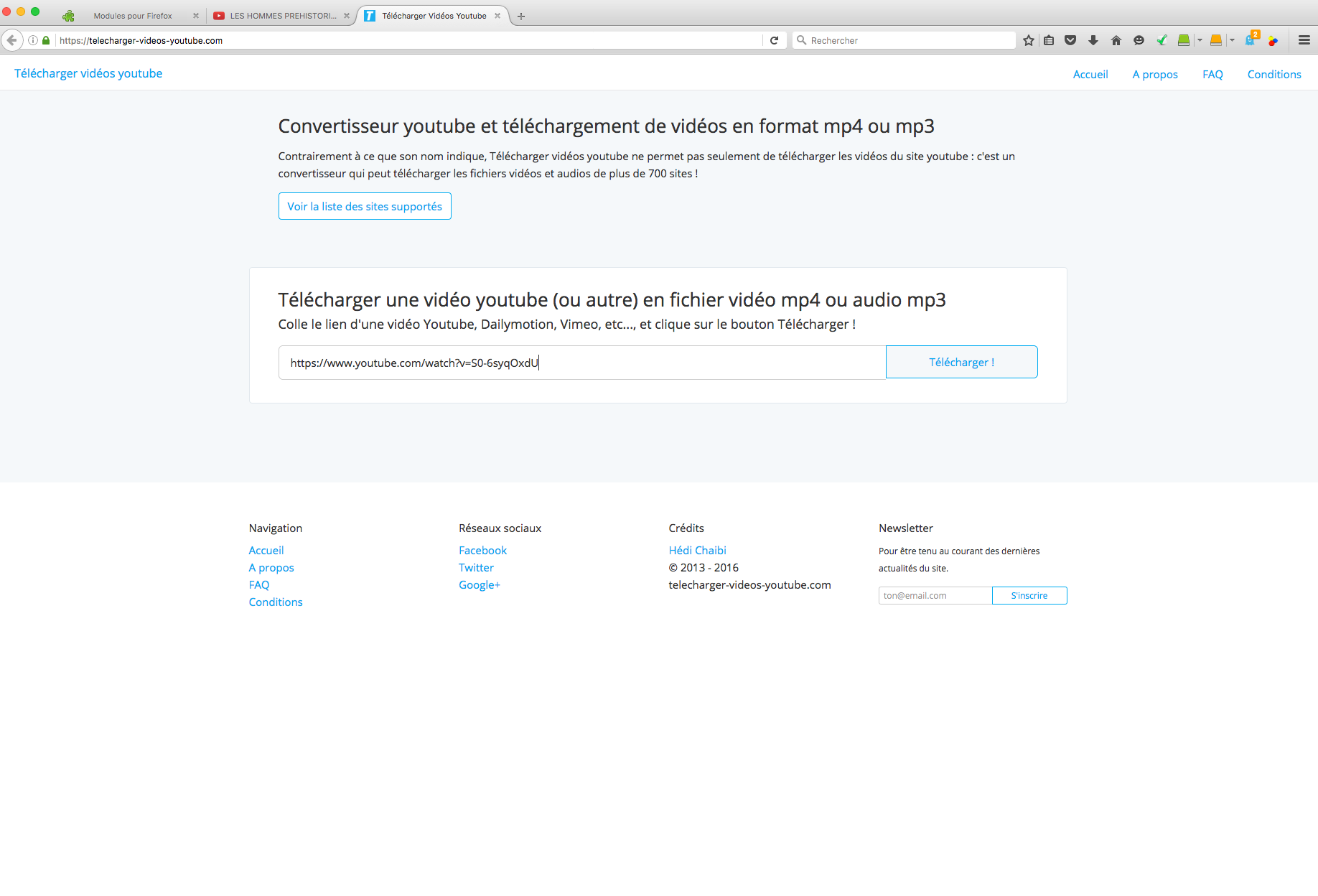Reload the page with the refresh icon
1318x896 pixels.
click(x=774, y=40)
